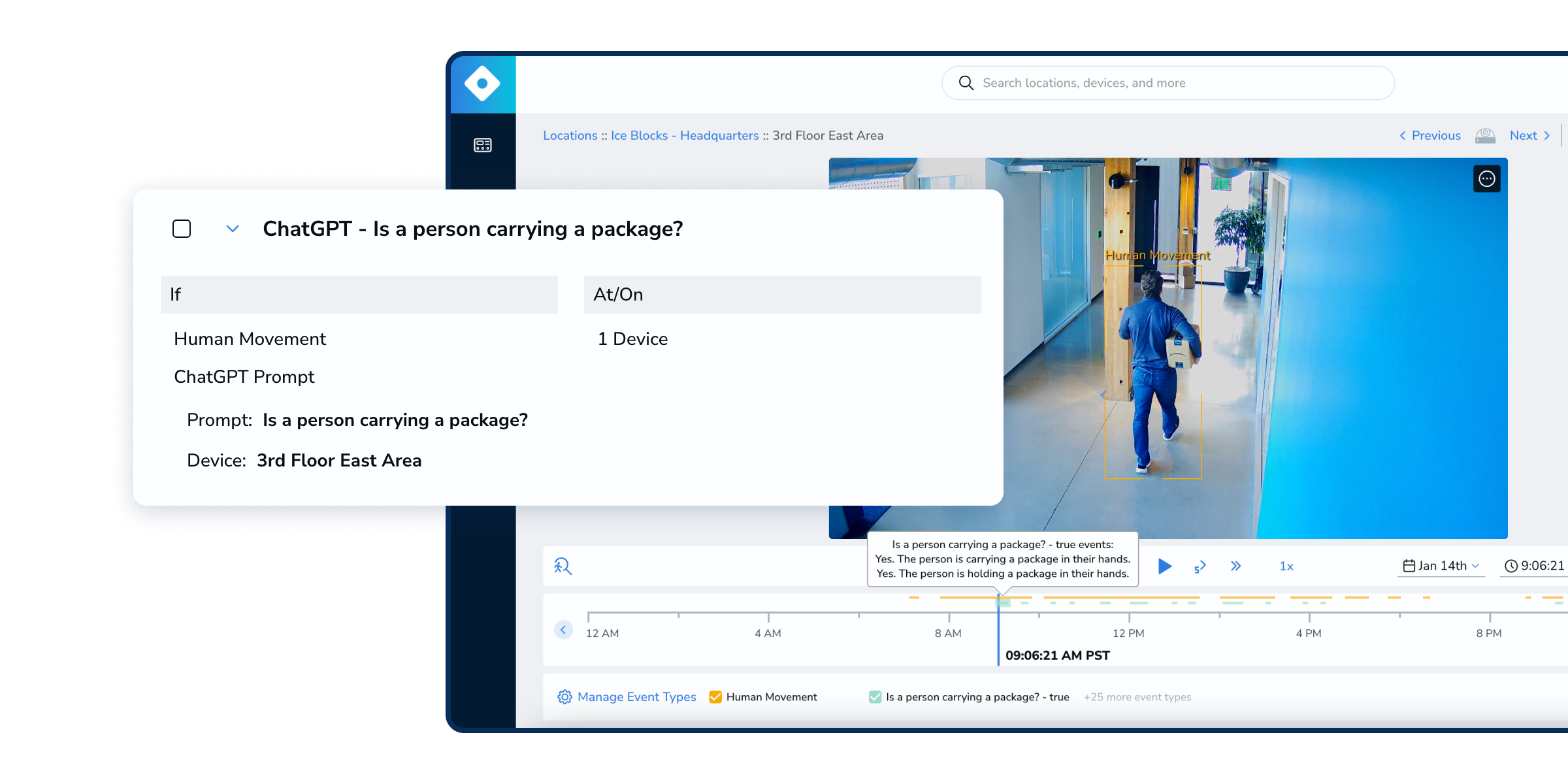The image size is (1568, 784).
Task: Skip forward five seconds
Action: click(x=1200, y=566)
